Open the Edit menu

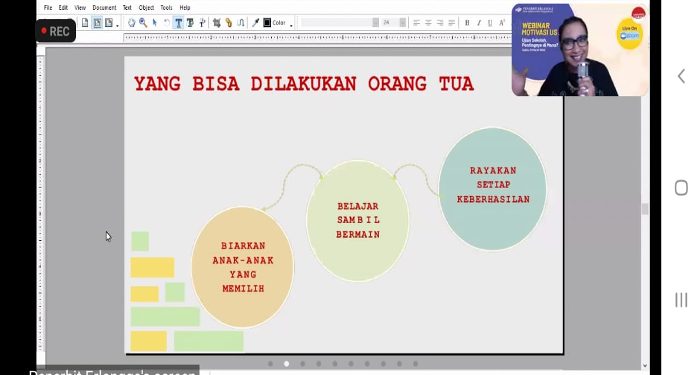63,8
